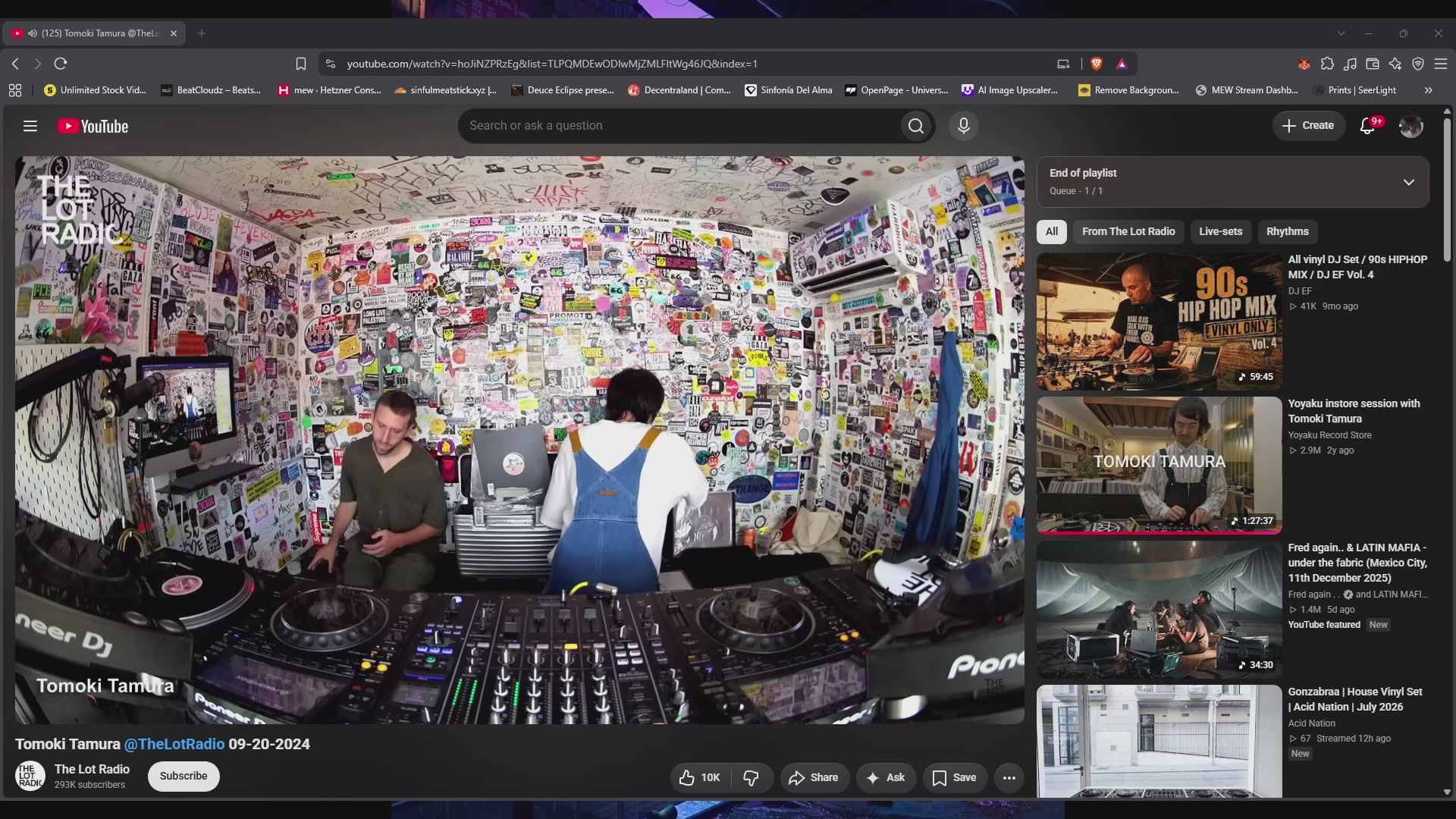This screenshot has height=819, width=1456.
Task: Go back to the previous page
Action: coord(16,64)
